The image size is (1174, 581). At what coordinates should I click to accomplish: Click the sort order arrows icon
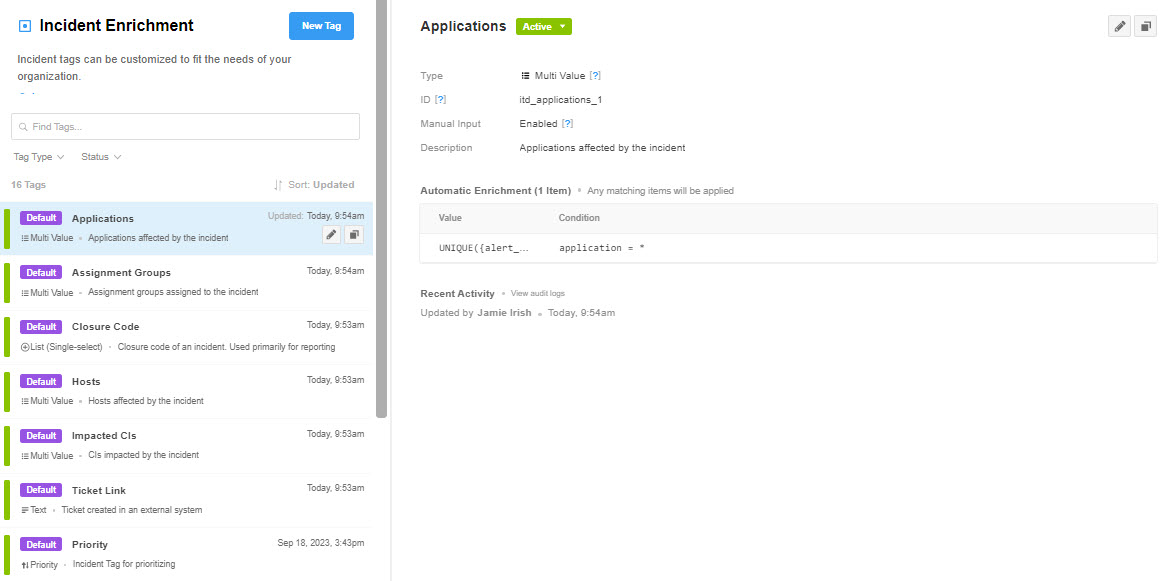click(279, 185)
